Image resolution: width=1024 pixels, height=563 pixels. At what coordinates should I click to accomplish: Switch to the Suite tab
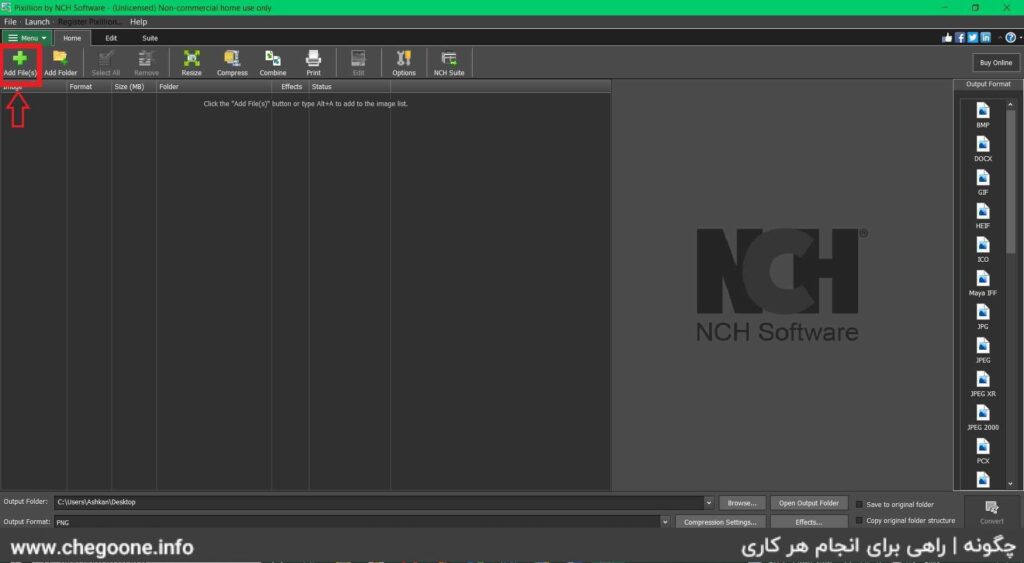(150, 38)
